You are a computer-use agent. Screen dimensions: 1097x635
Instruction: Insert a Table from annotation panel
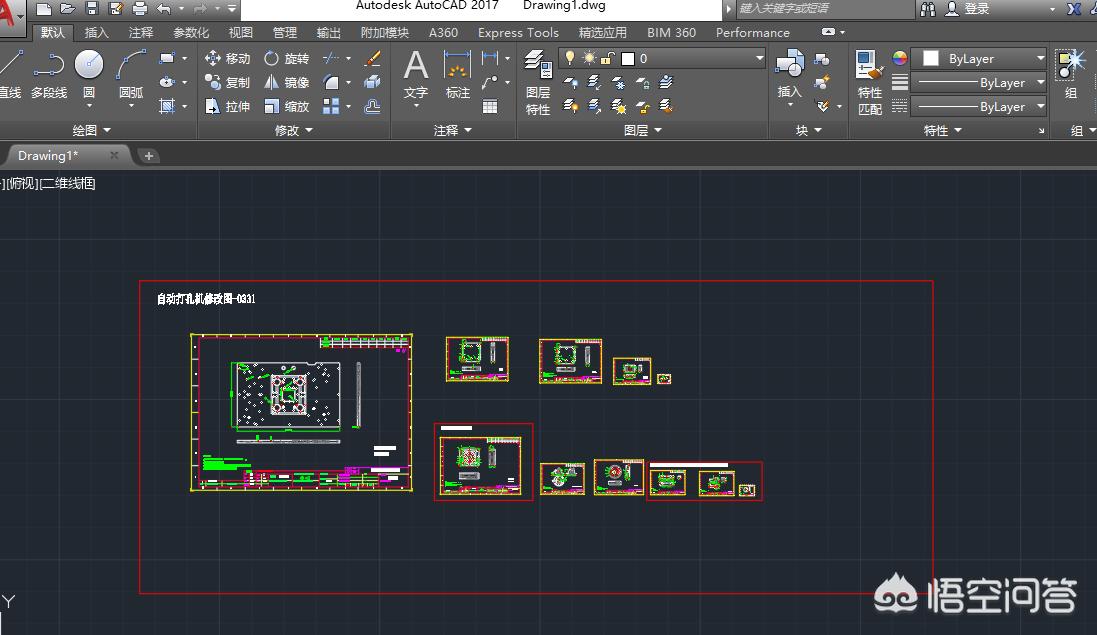tap(490, 106)
